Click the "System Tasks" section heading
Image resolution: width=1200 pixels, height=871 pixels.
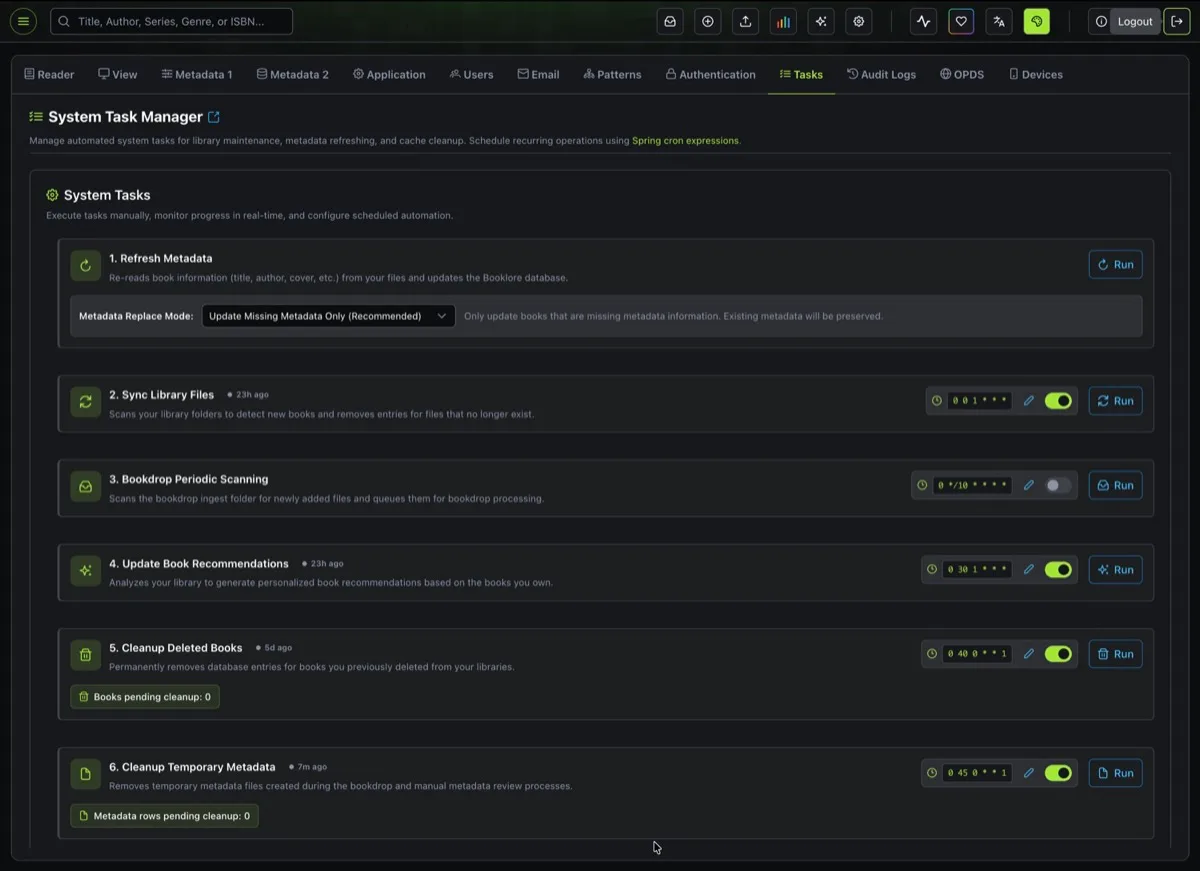click(107, 195)
